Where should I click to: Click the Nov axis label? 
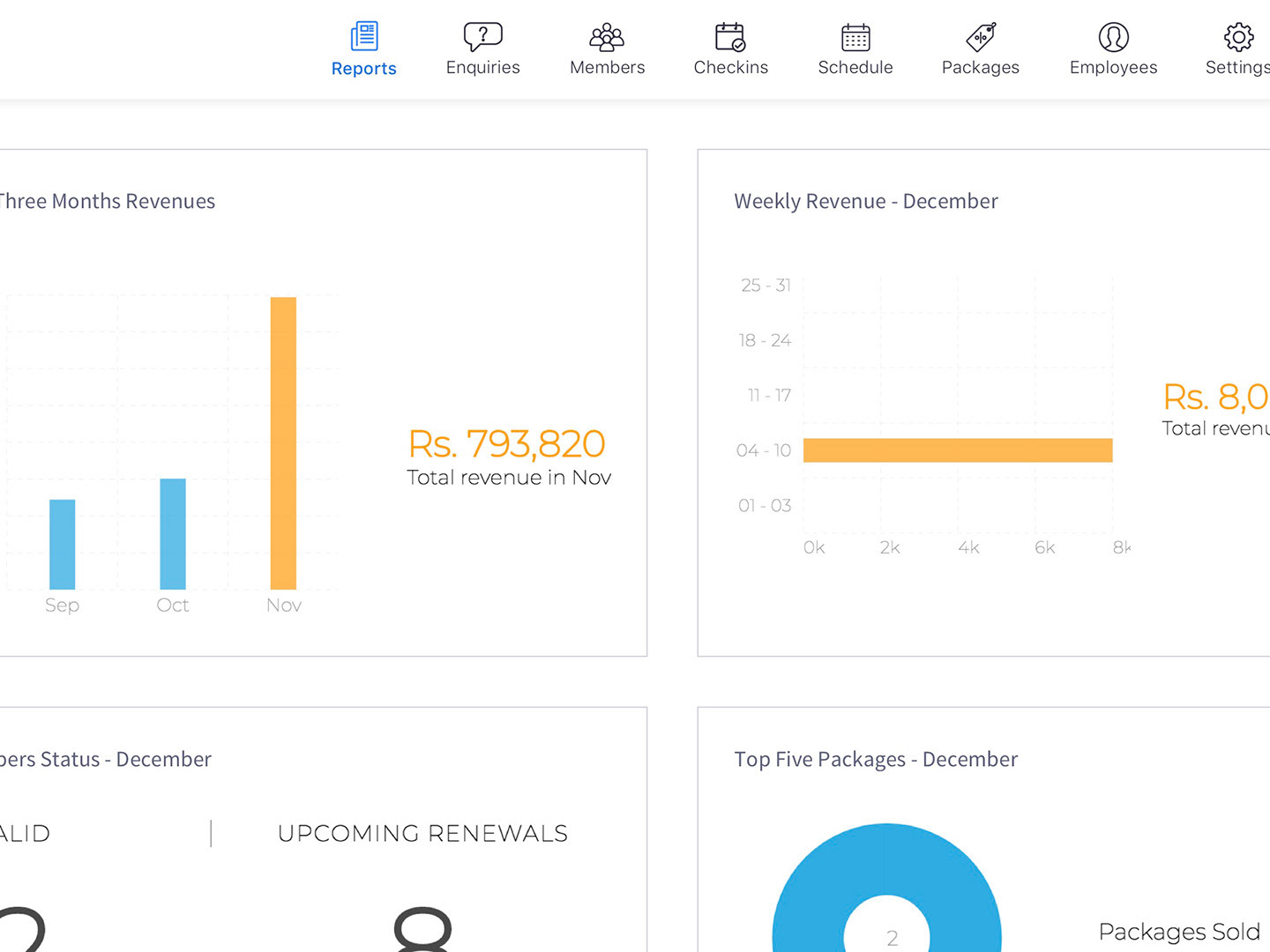(x=284, y=605)
